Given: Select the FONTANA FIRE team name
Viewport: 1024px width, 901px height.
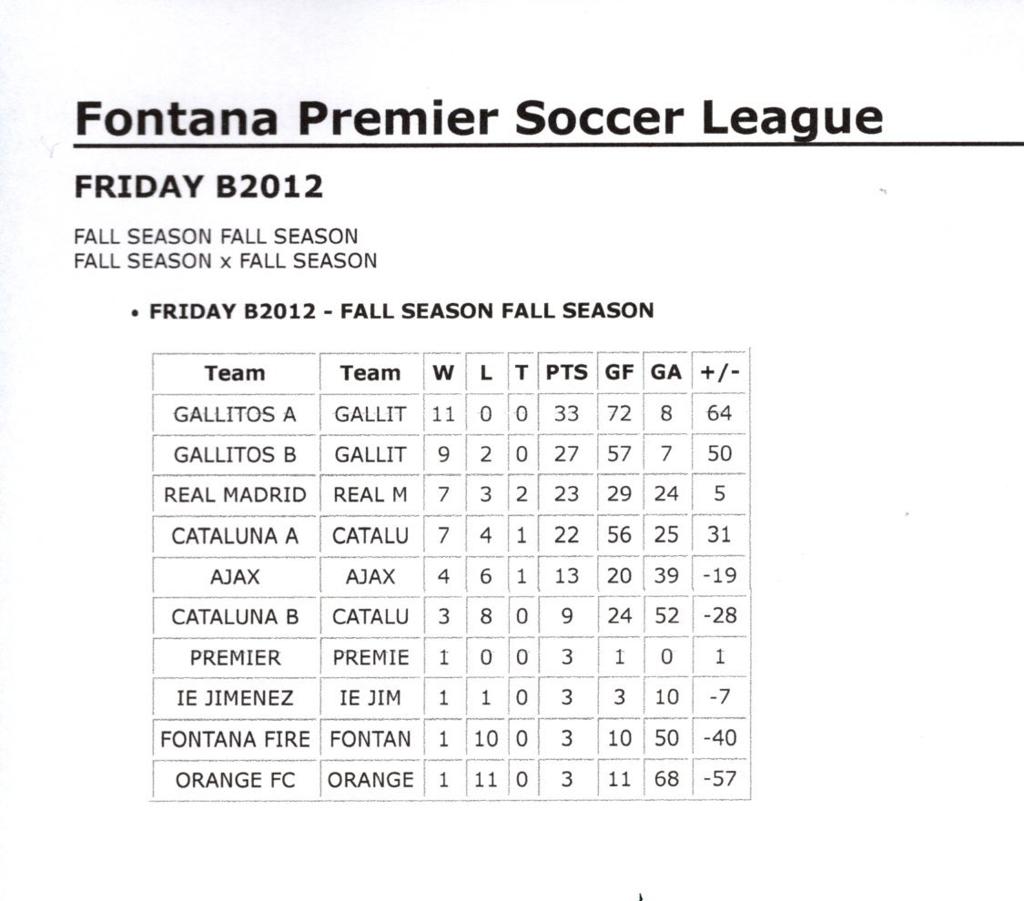Looking at the screenshot, I should click(x=235, y=740).
